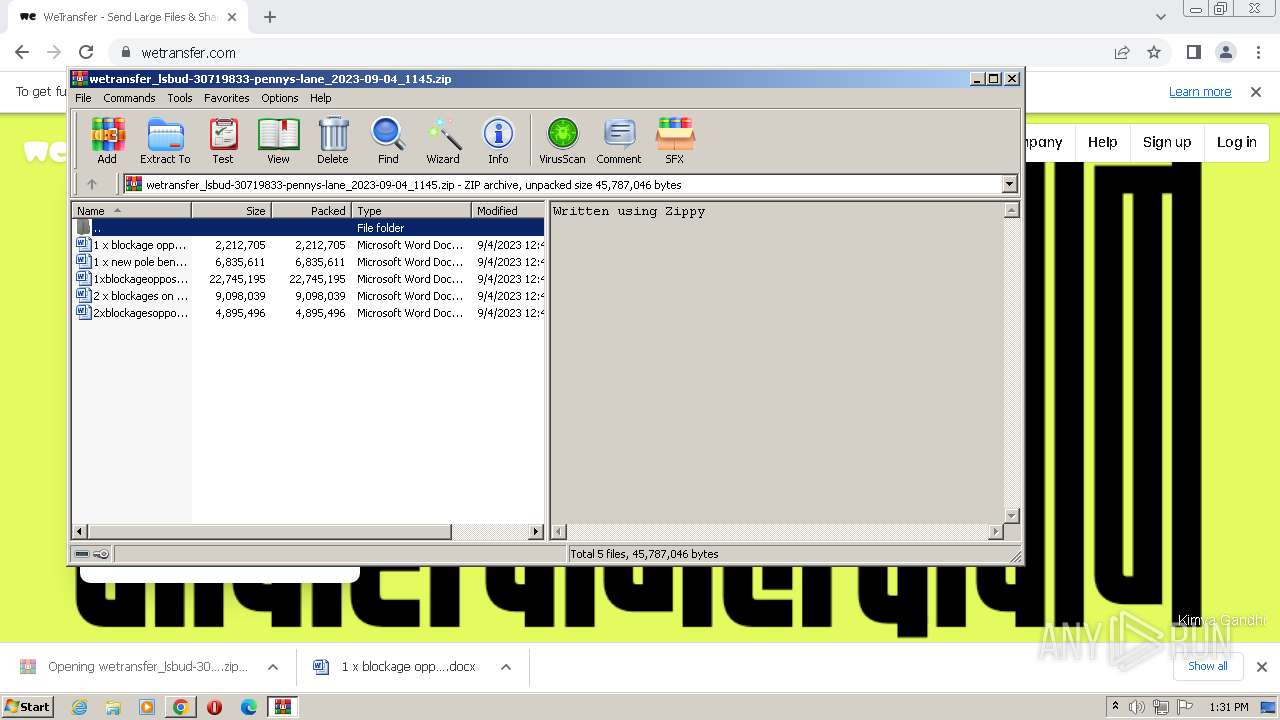Click the Delete trash can icon
Image resolution: width=1280 pixels, height=720 pixels.
coord(333,140)
